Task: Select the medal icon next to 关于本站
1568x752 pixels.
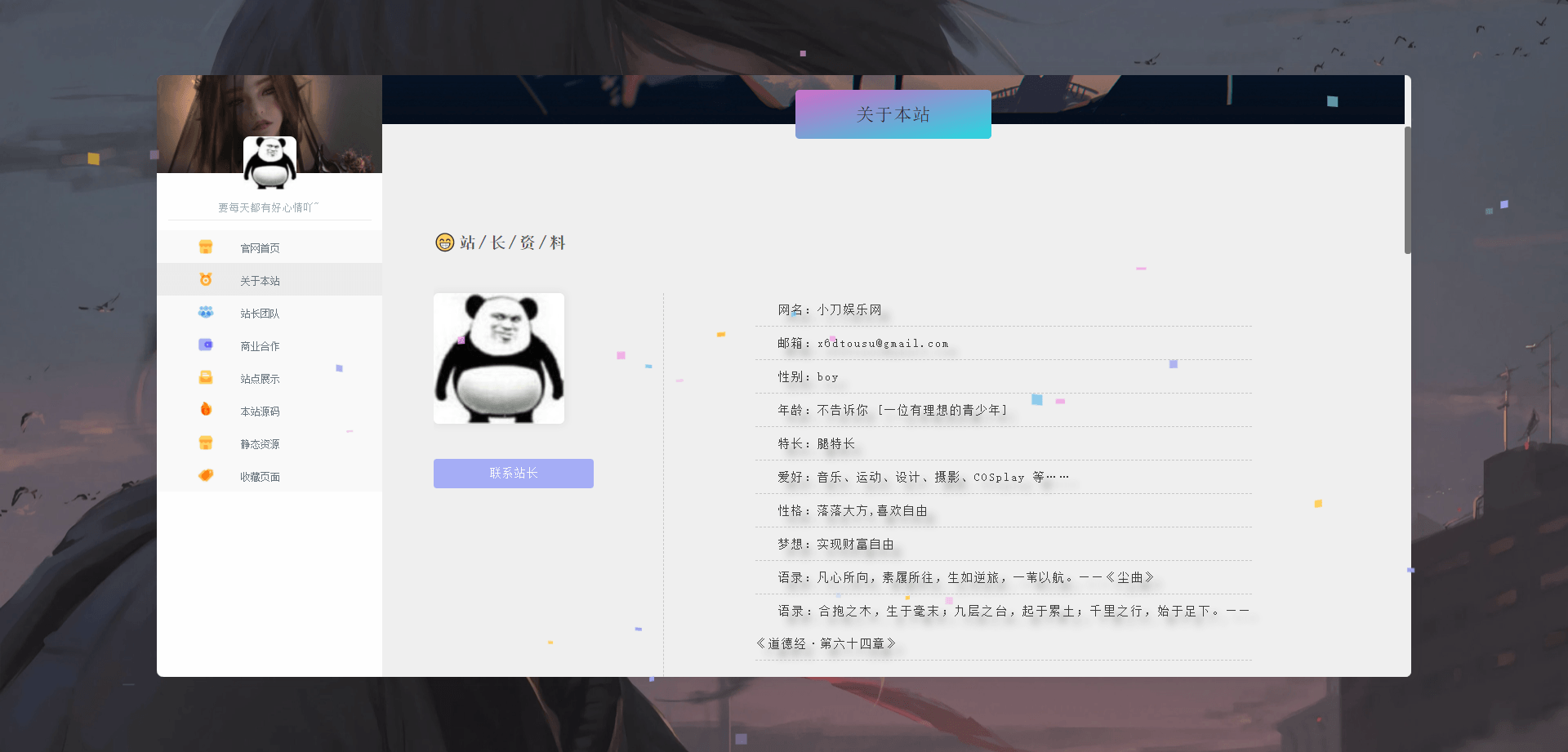Action: click(206, 279)
